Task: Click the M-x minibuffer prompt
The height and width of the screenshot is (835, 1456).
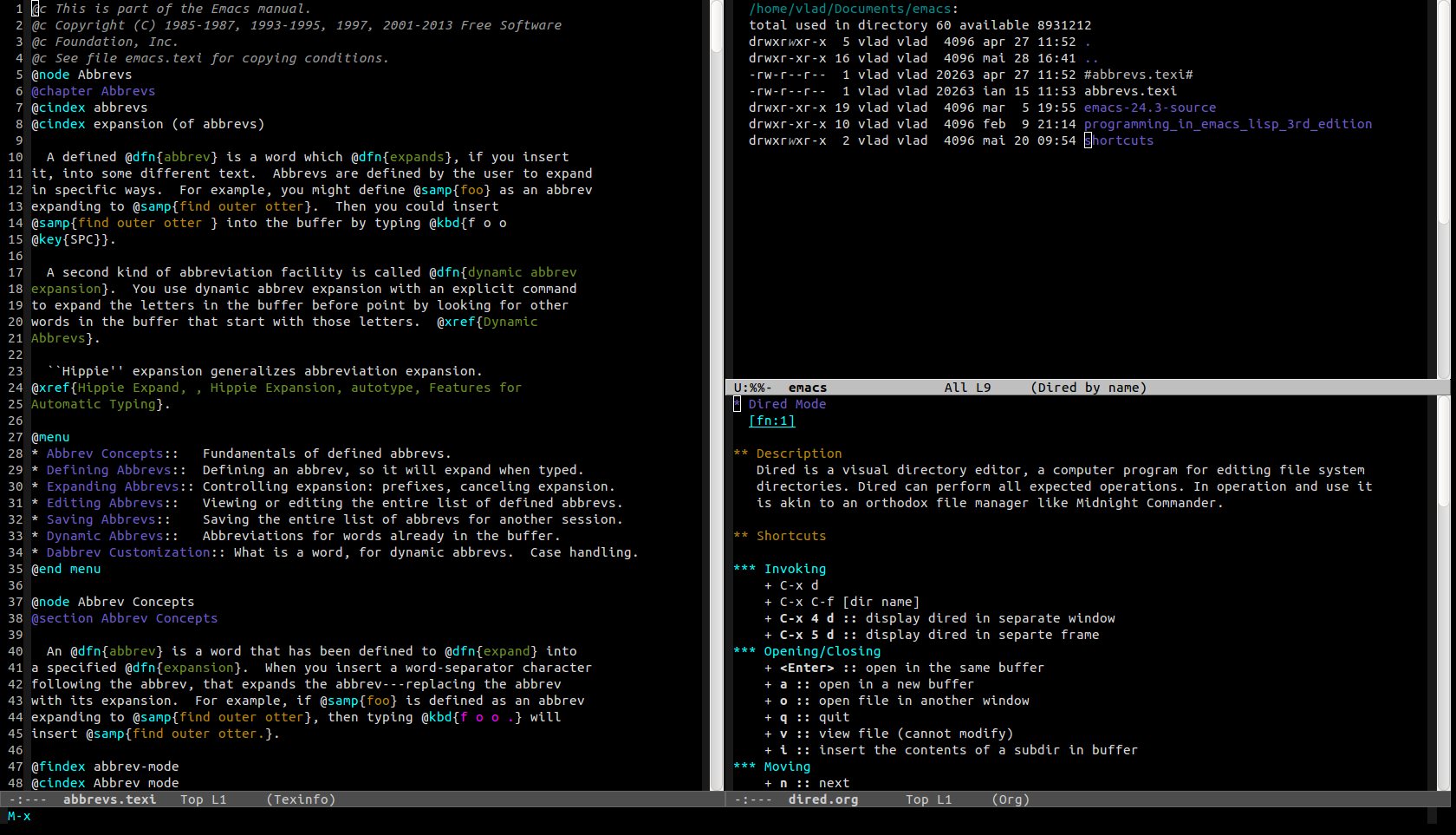Action: coord(19,816)
